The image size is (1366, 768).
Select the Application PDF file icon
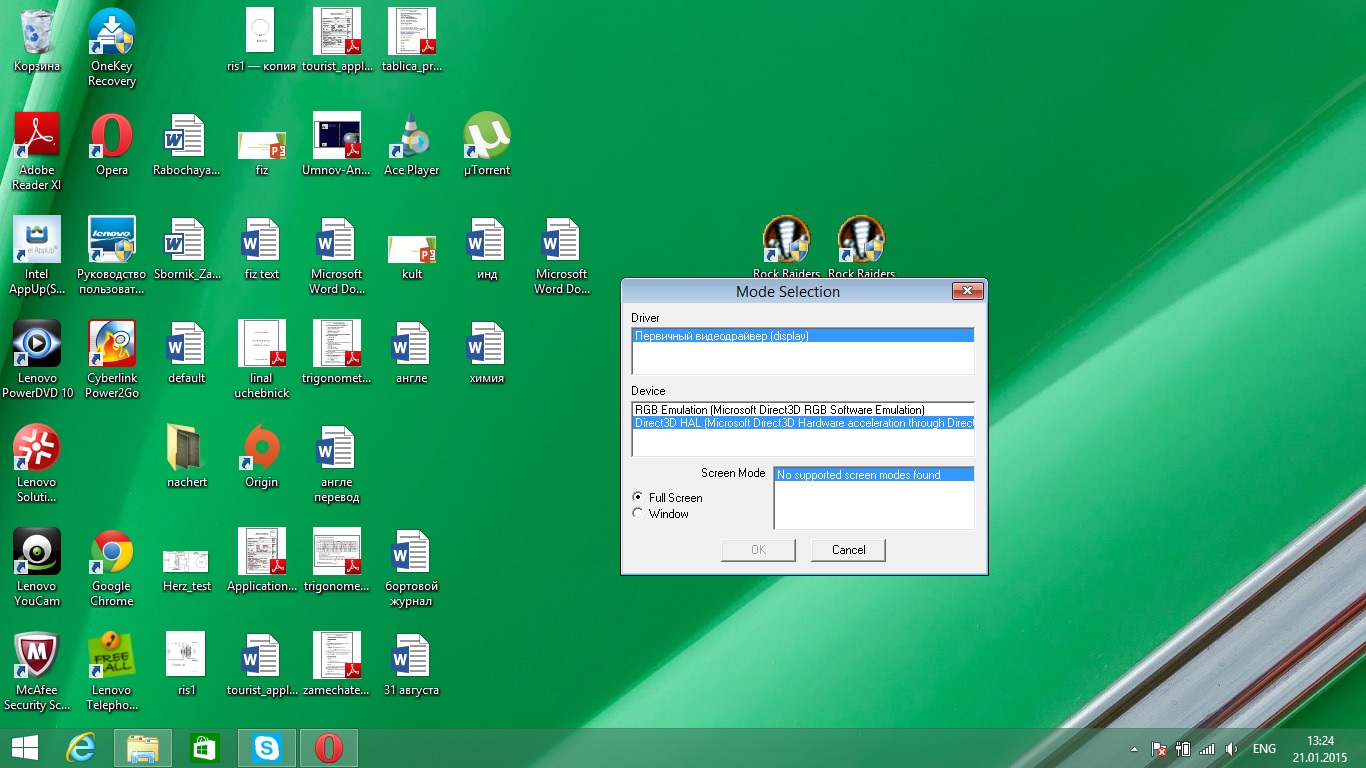click(x=262, y=560)
